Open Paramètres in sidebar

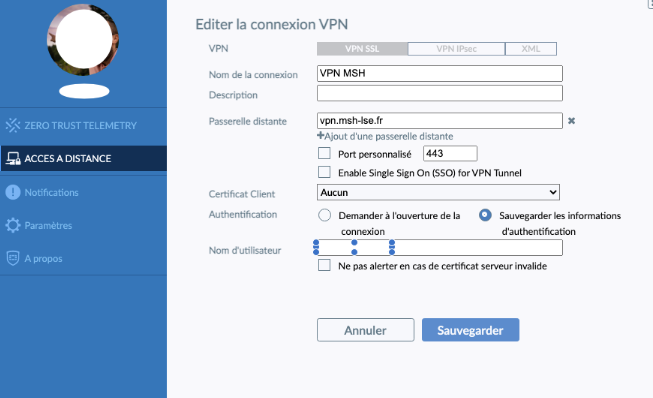83,225
